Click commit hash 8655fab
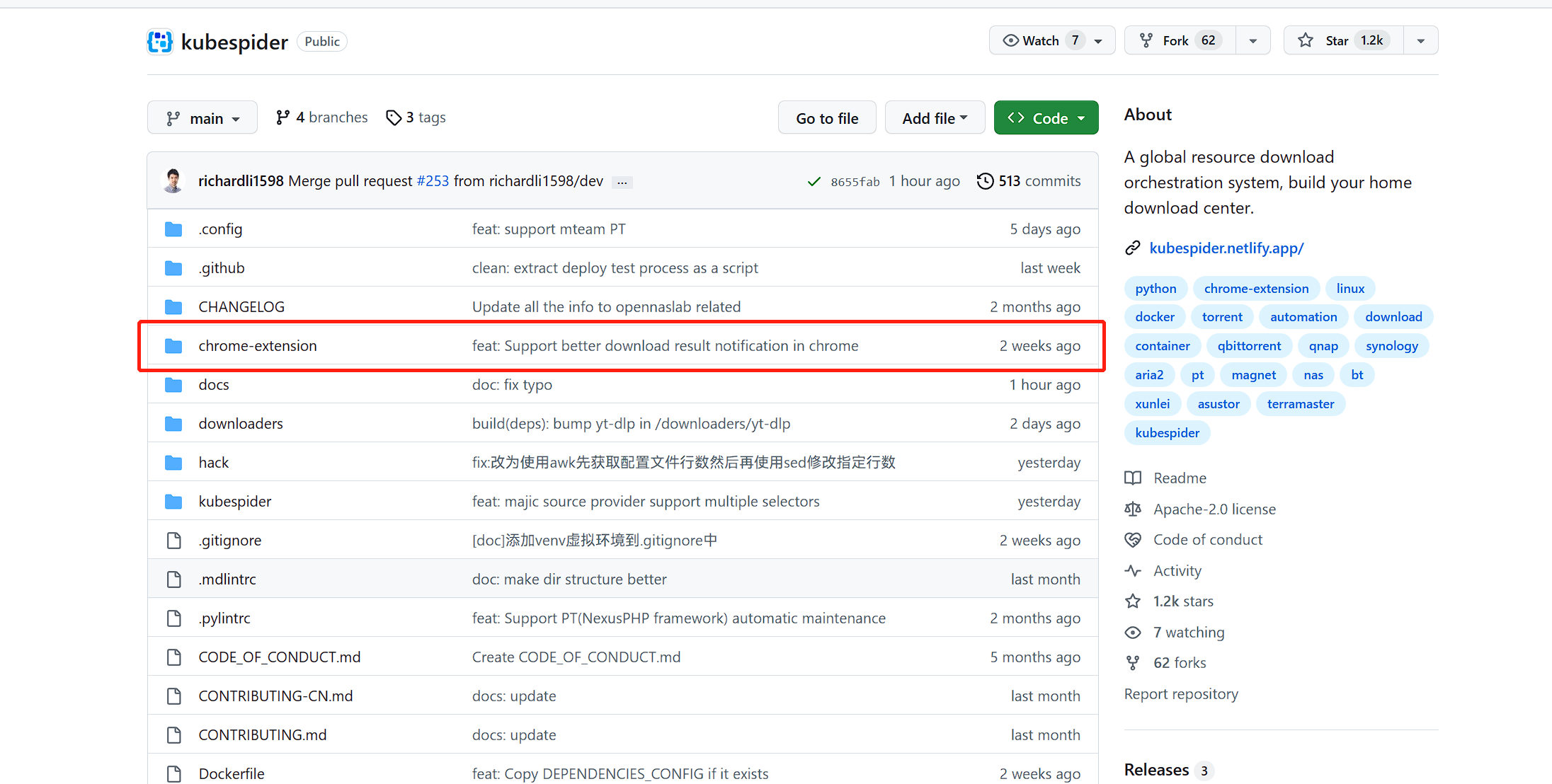 (x=855, y=182)
